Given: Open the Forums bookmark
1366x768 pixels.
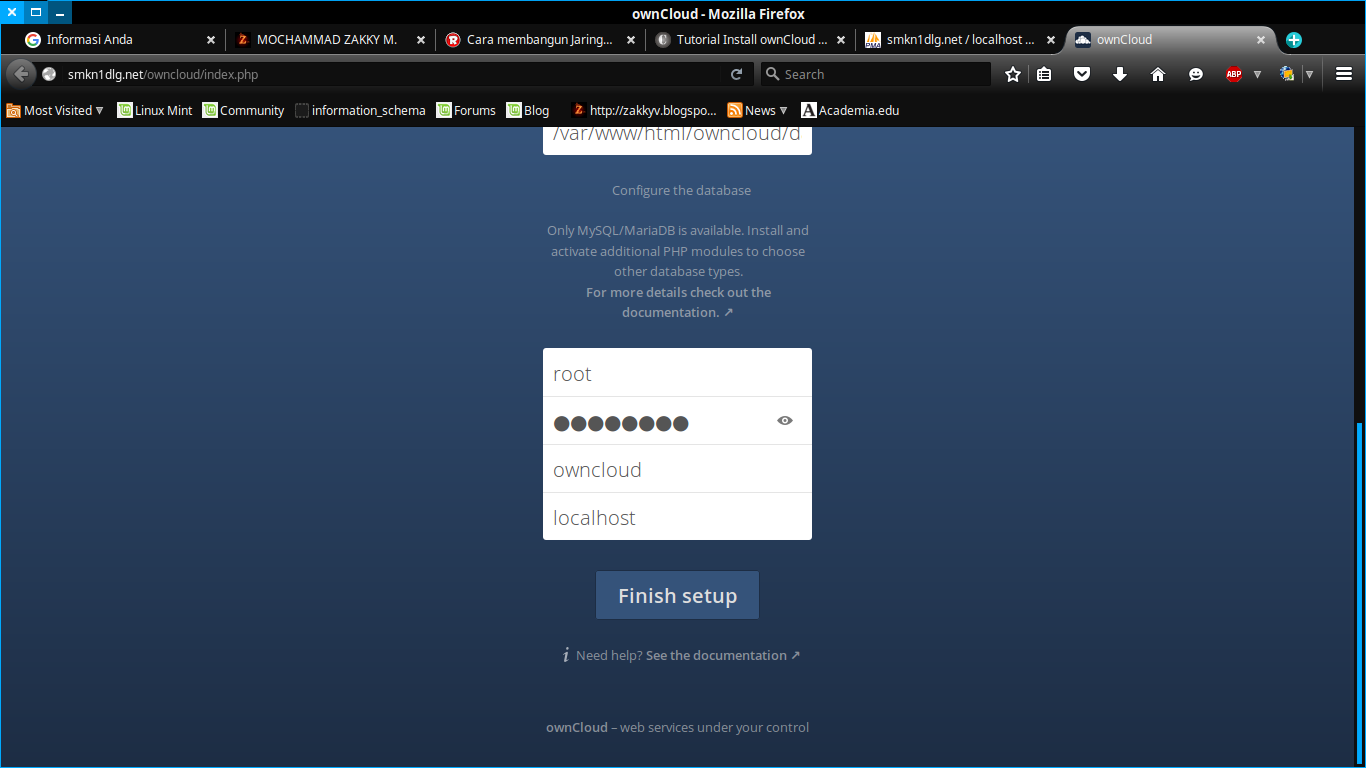Looking at the screenshot, I should (x=466, y=110).
